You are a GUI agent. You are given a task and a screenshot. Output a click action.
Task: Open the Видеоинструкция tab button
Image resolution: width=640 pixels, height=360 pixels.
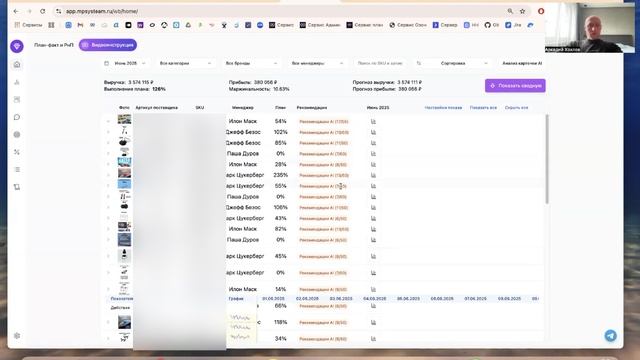click(x=108, y=45)
